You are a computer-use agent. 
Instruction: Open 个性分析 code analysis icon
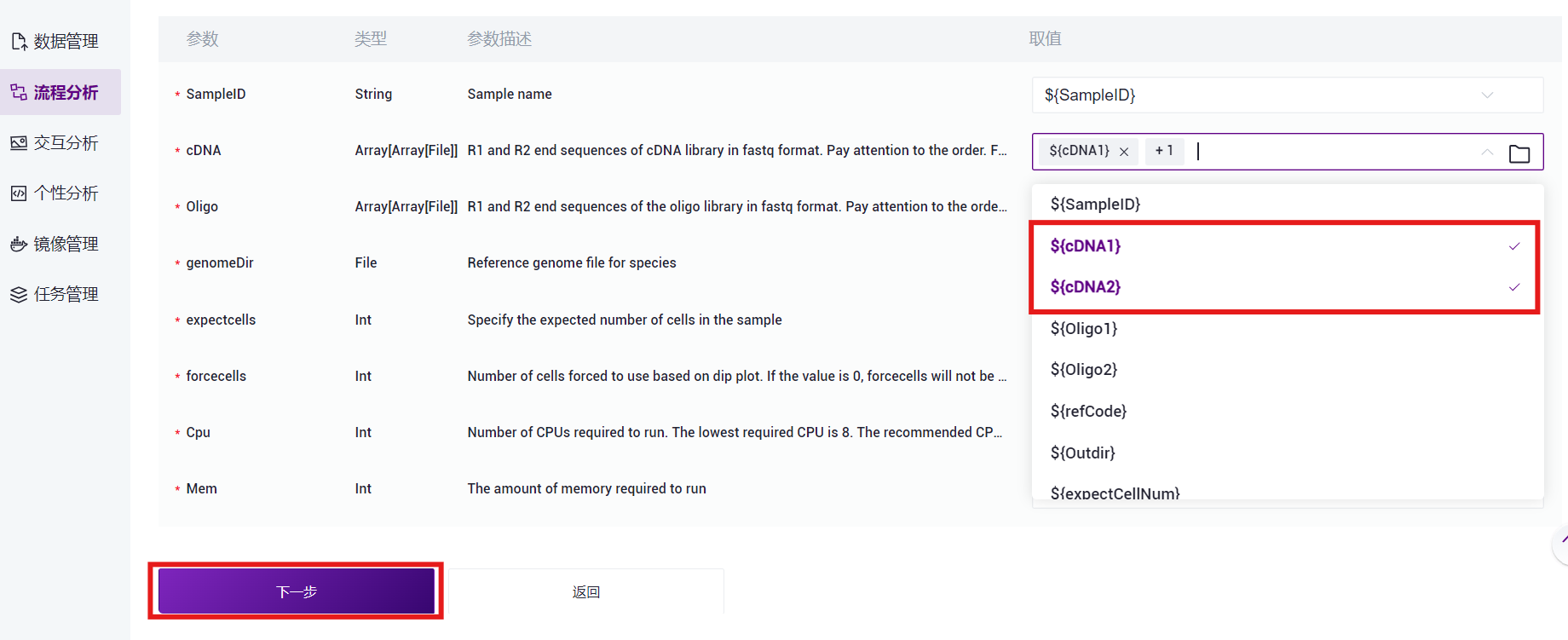[19, 193]
